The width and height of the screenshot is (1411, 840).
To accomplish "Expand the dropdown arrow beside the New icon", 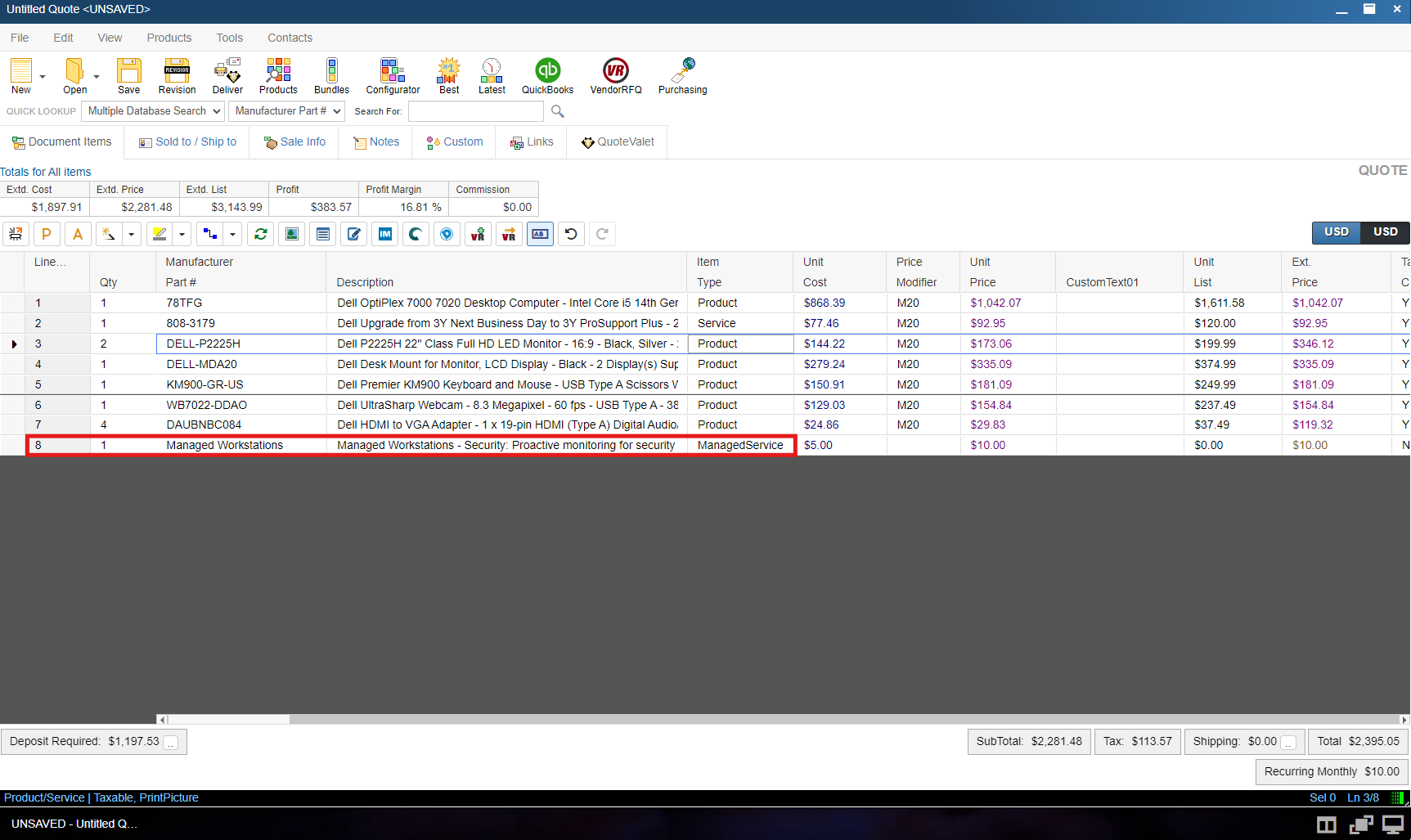I will click(43, 77).
